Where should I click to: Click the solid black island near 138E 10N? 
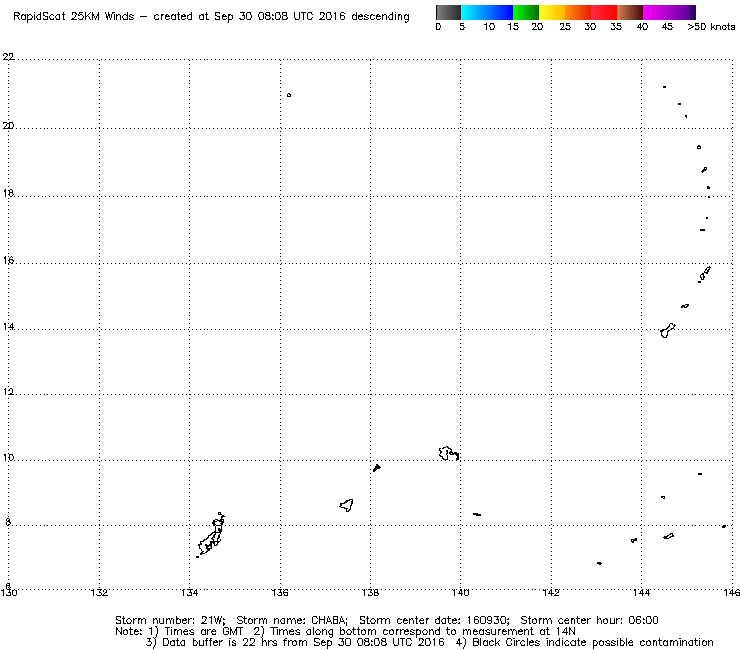click(x=377, y=468)
